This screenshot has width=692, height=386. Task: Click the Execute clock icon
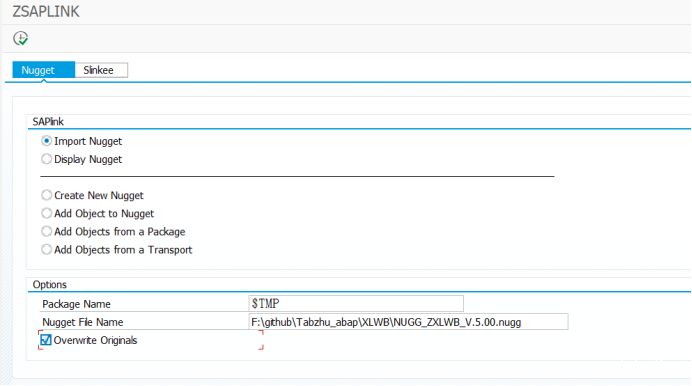[20, 38]
